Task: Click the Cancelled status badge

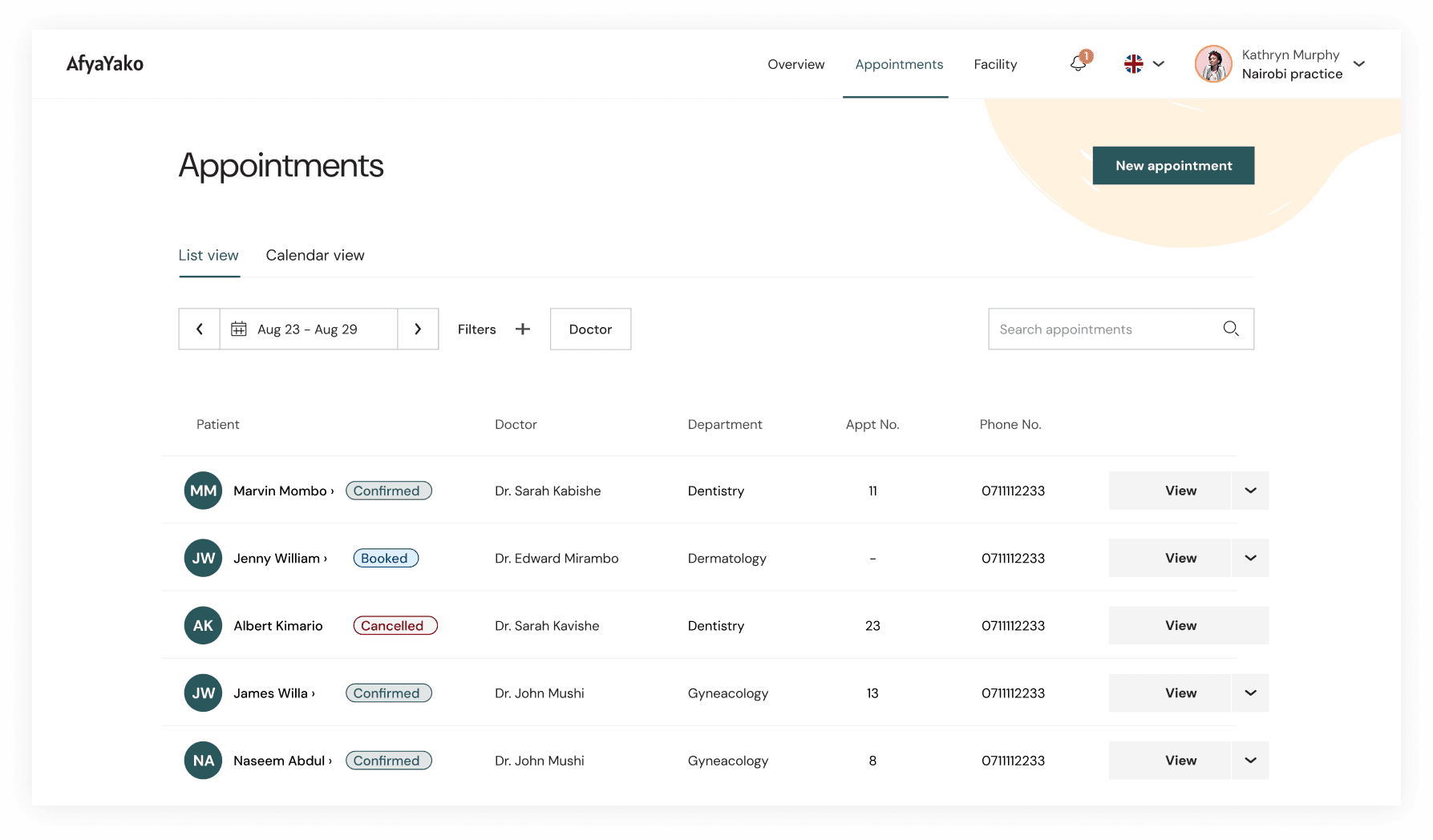Action: pos(395,625)
